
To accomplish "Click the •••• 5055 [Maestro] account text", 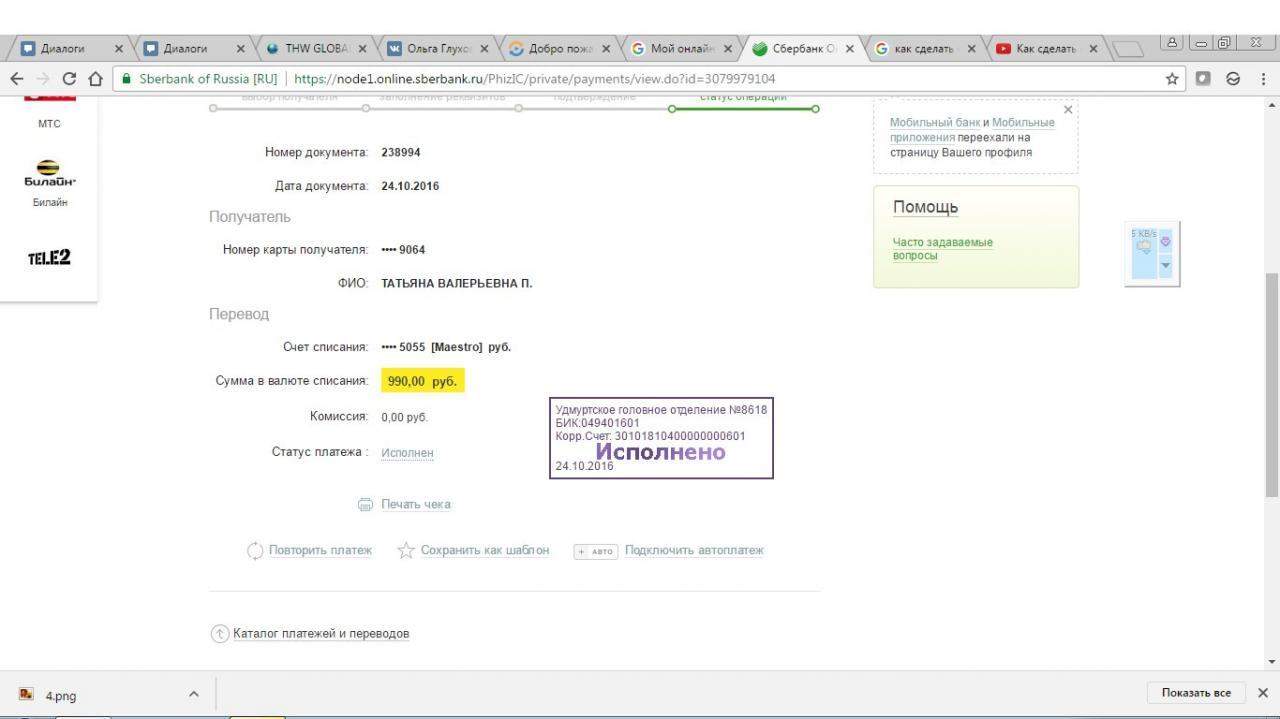I will tap(446, 348).
